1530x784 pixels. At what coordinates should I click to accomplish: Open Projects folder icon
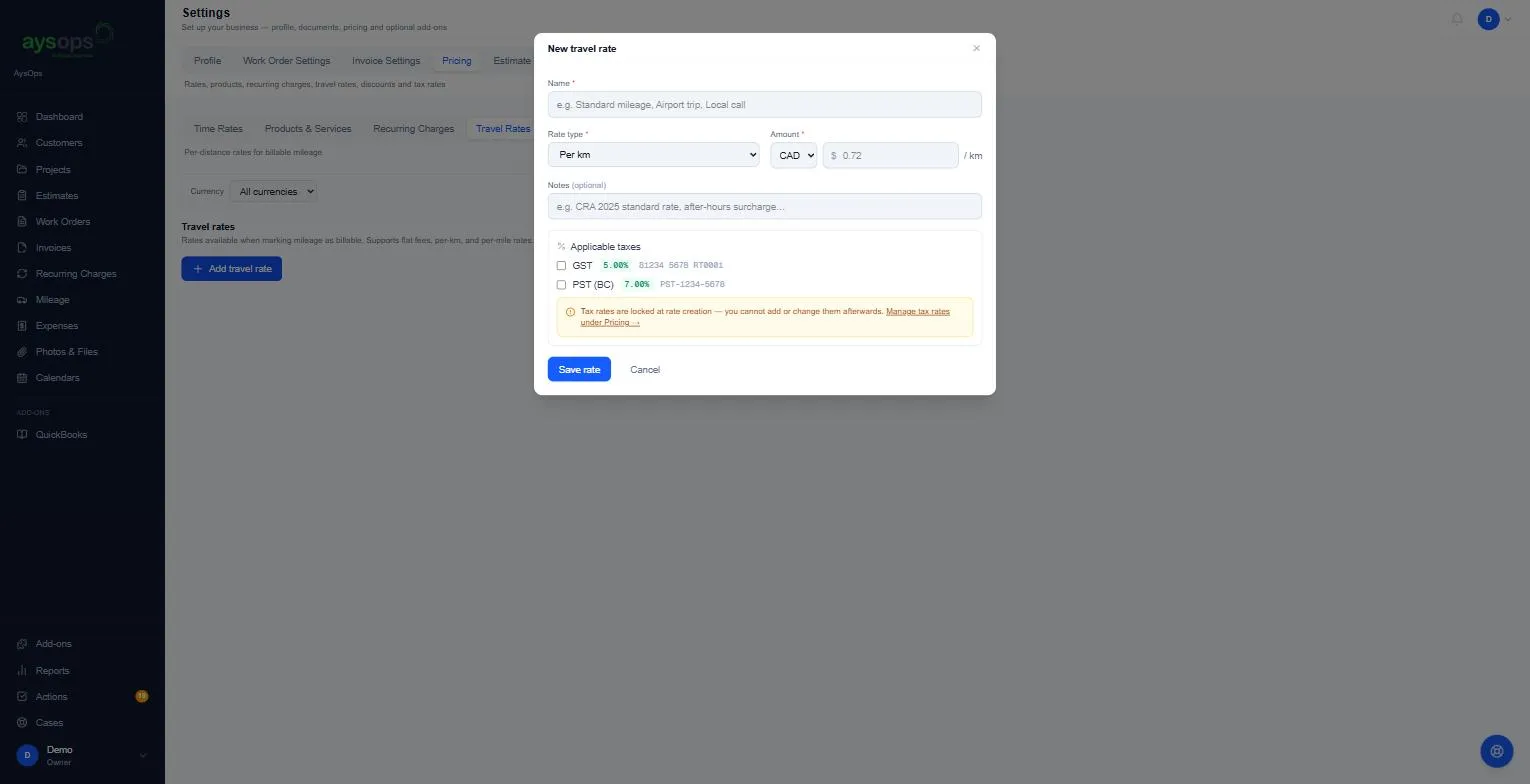point(22,169)
